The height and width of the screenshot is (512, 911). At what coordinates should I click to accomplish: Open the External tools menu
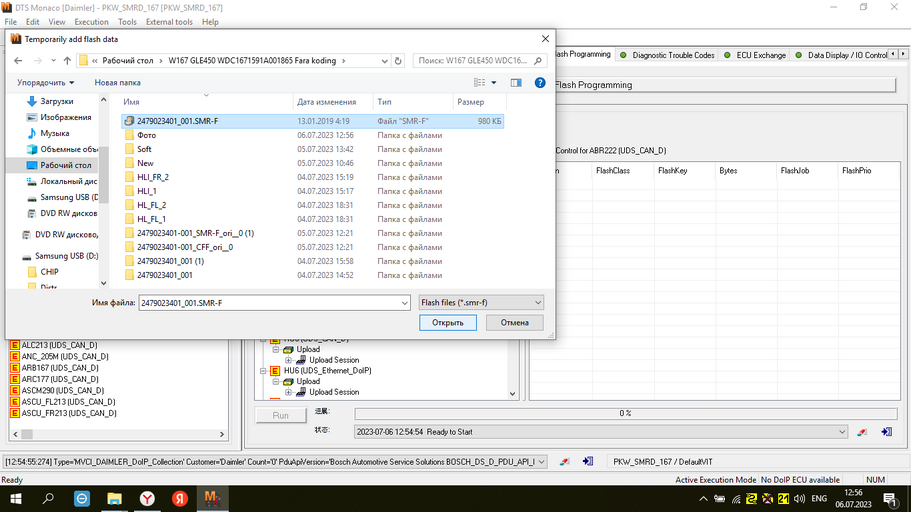click(169, 22)
